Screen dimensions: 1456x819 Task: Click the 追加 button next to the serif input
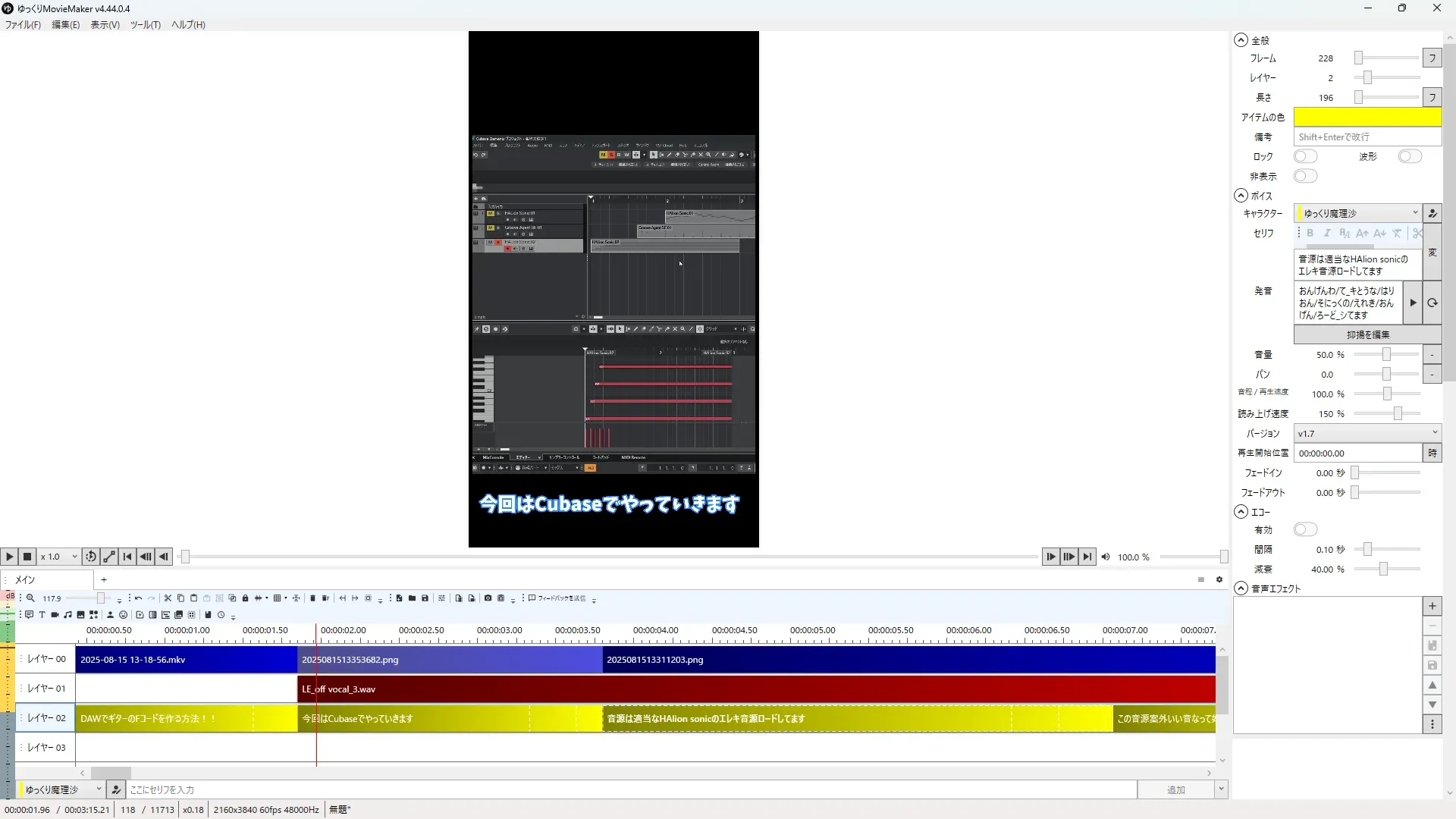click(x=1175, y=790)
